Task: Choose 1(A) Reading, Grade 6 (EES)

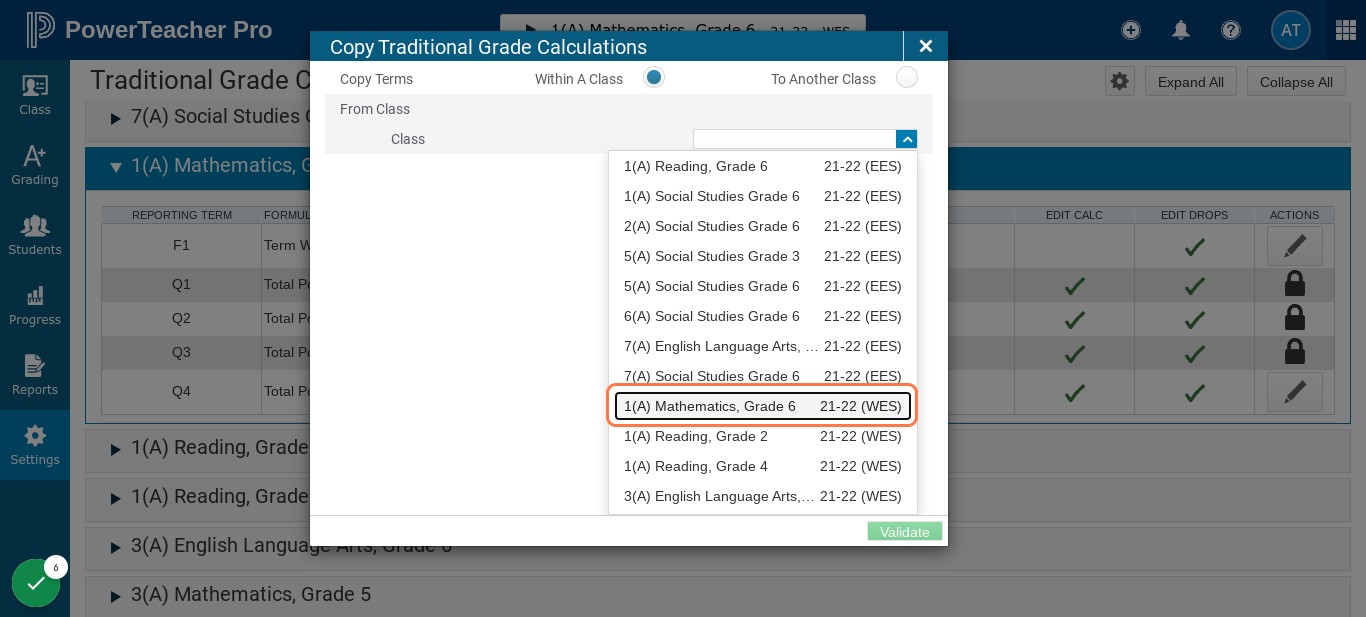Action: [x=763, y=166]
